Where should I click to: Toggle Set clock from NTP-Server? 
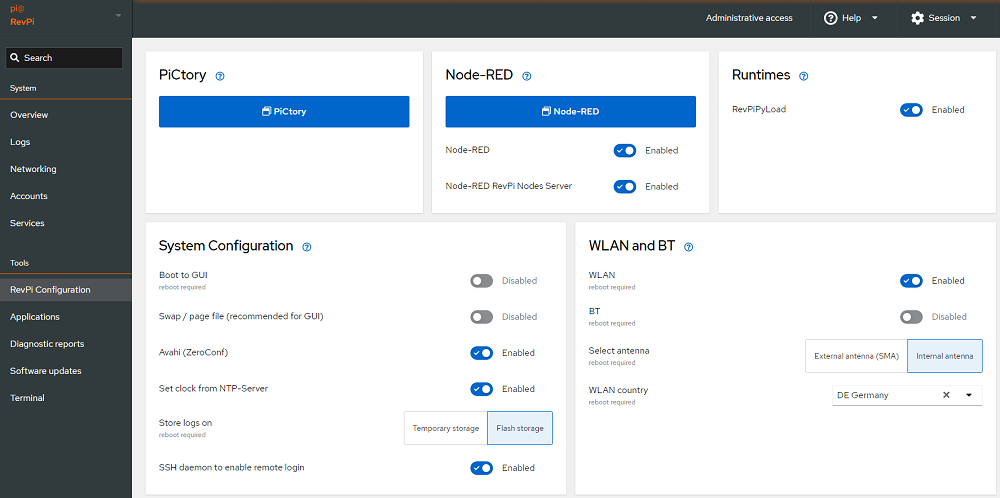click(x=482, y=388)
